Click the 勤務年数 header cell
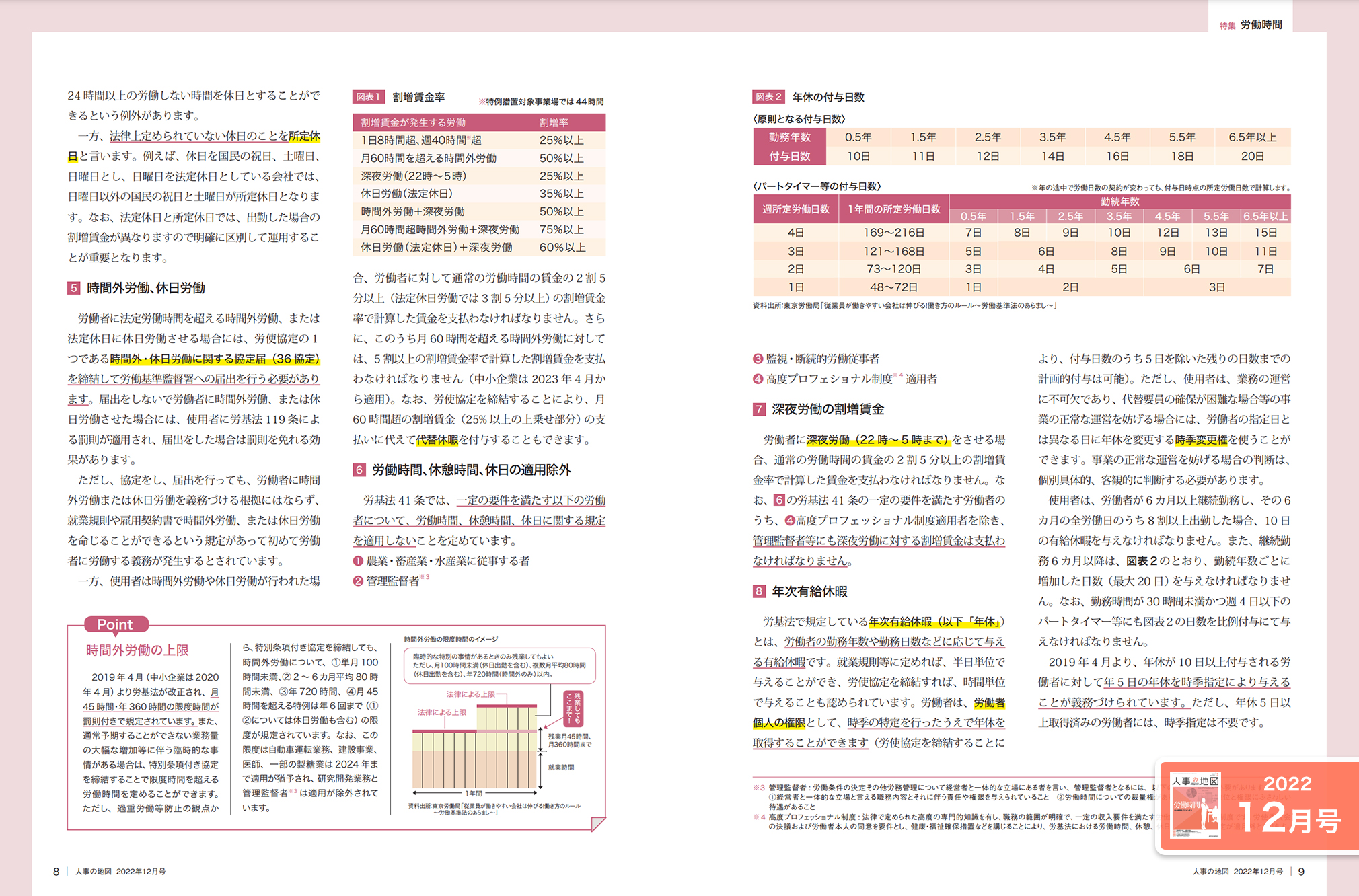 (x=790, y=137)
